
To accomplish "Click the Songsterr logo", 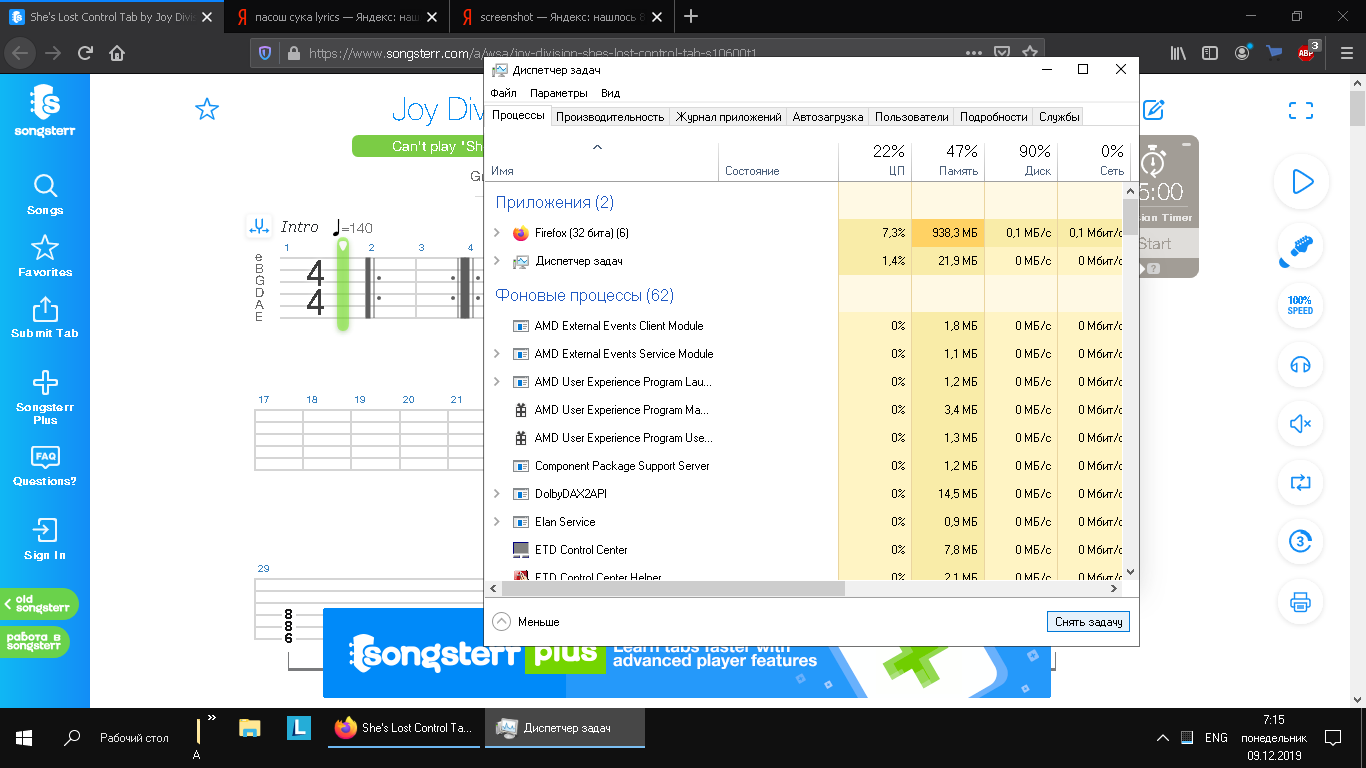I will [45, 110].
